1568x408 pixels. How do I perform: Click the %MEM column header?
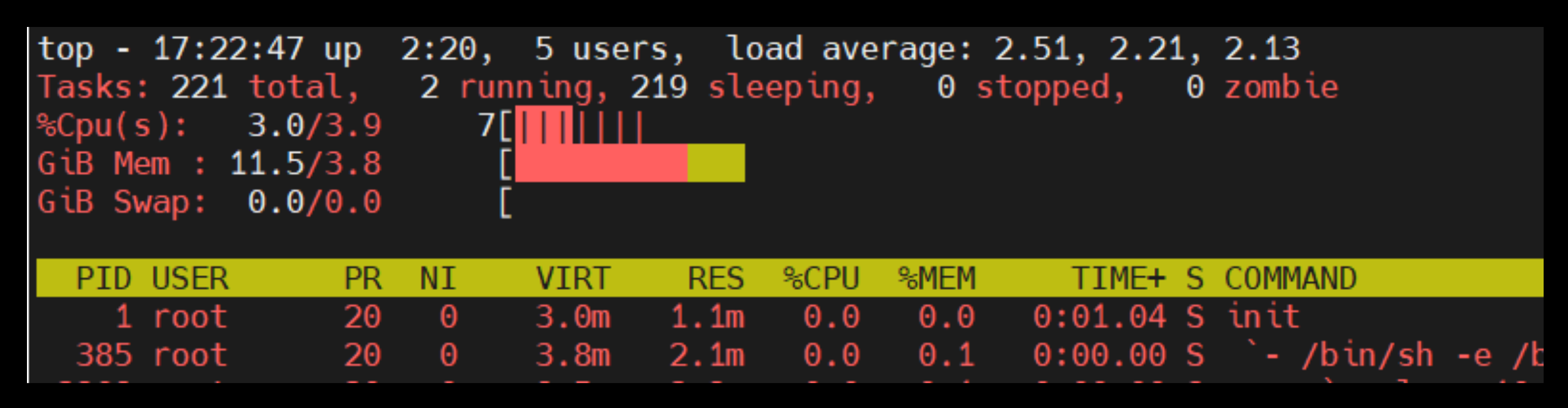(936, 278)
